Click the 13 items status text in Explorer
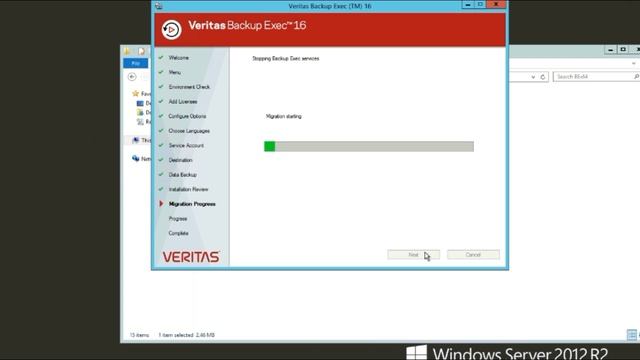 pos(139,335)
